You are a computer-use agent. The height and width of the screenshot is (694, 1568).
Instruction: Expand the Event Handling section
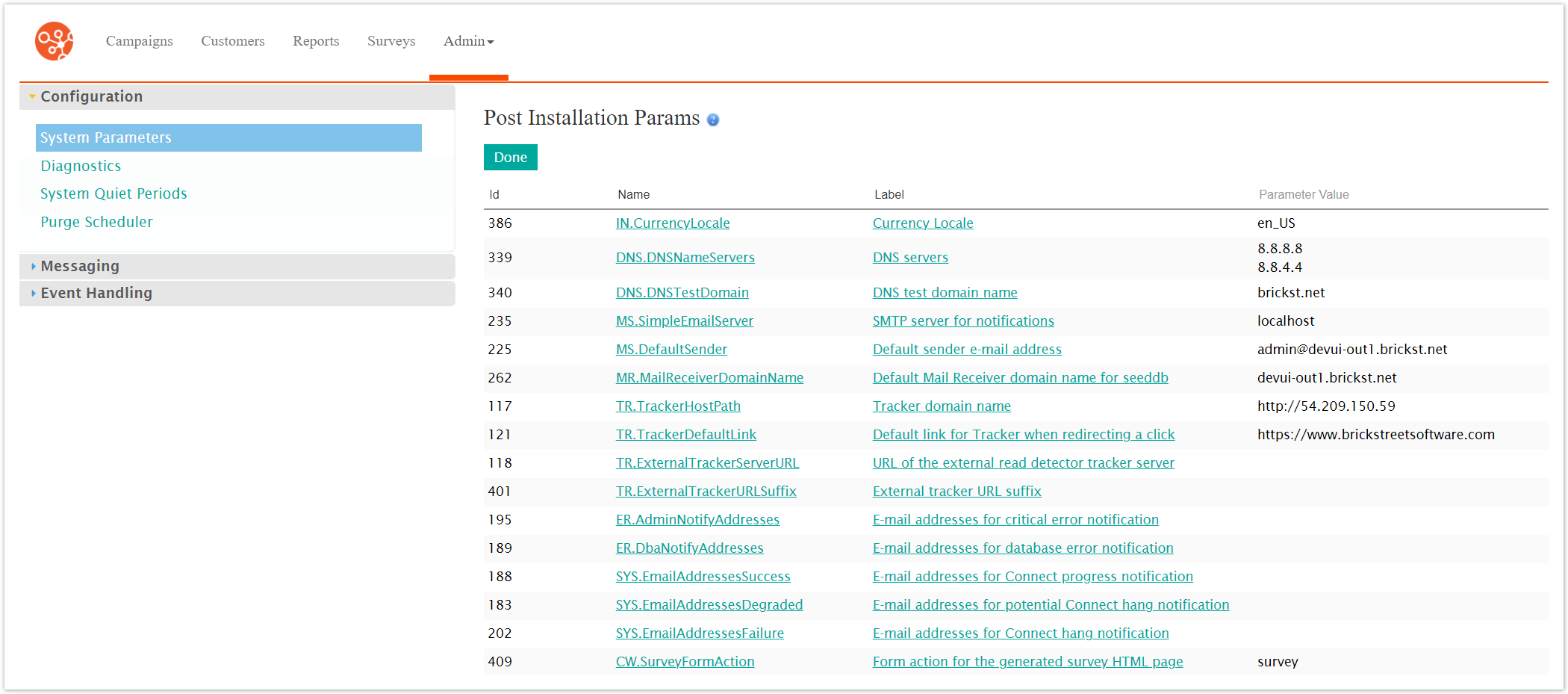click(x=96, y=293)
